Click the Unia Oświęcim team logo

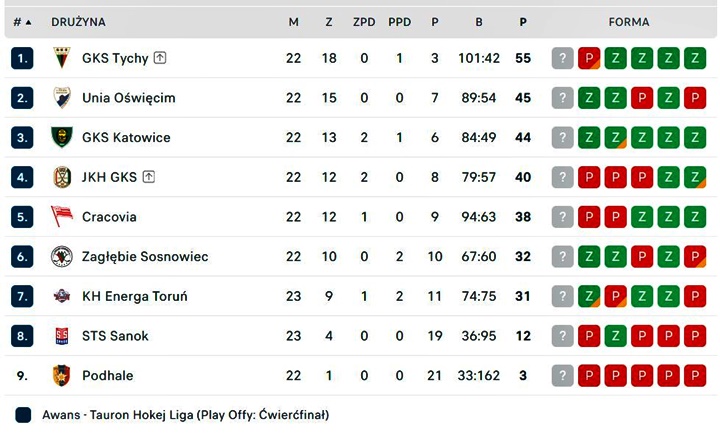coord(62,97)
